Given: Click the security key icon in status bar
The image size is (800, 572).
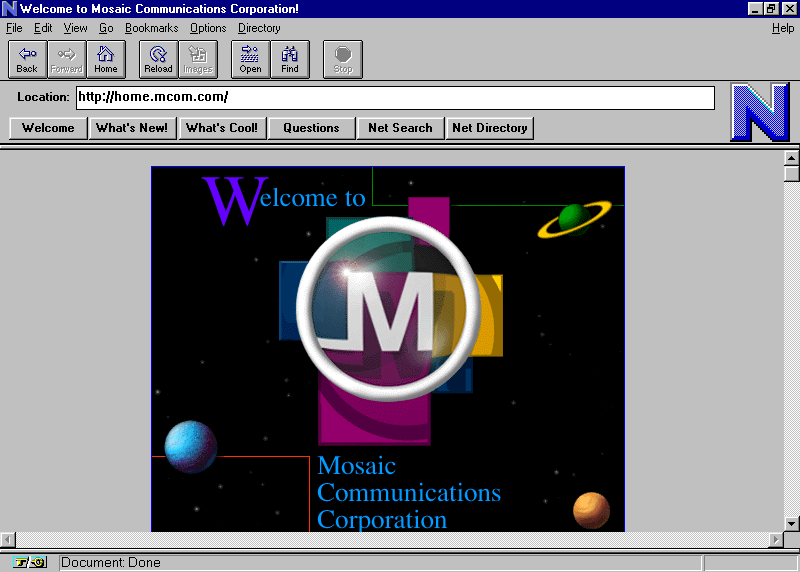Looking at the screenshot, I should coord(30,562).
